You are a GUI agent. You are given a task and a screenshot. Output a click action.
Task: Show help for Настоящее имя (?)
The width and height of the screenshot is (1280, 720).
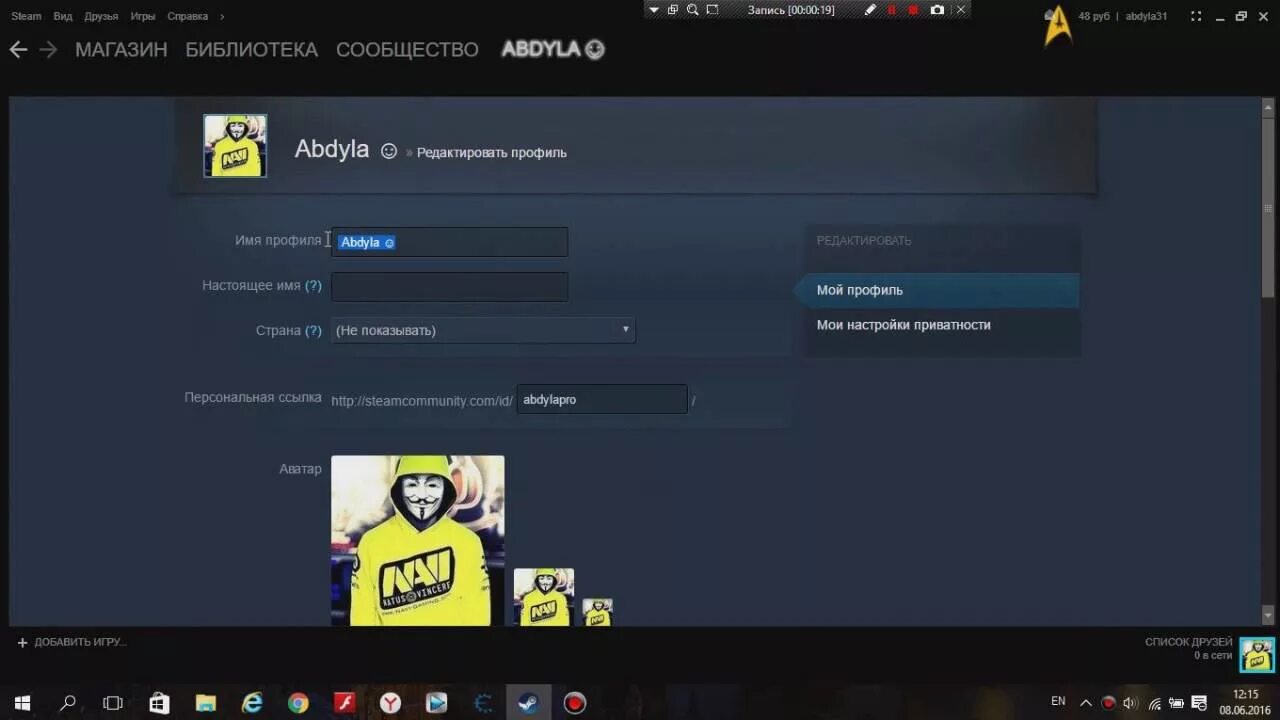tap(313, 286)
